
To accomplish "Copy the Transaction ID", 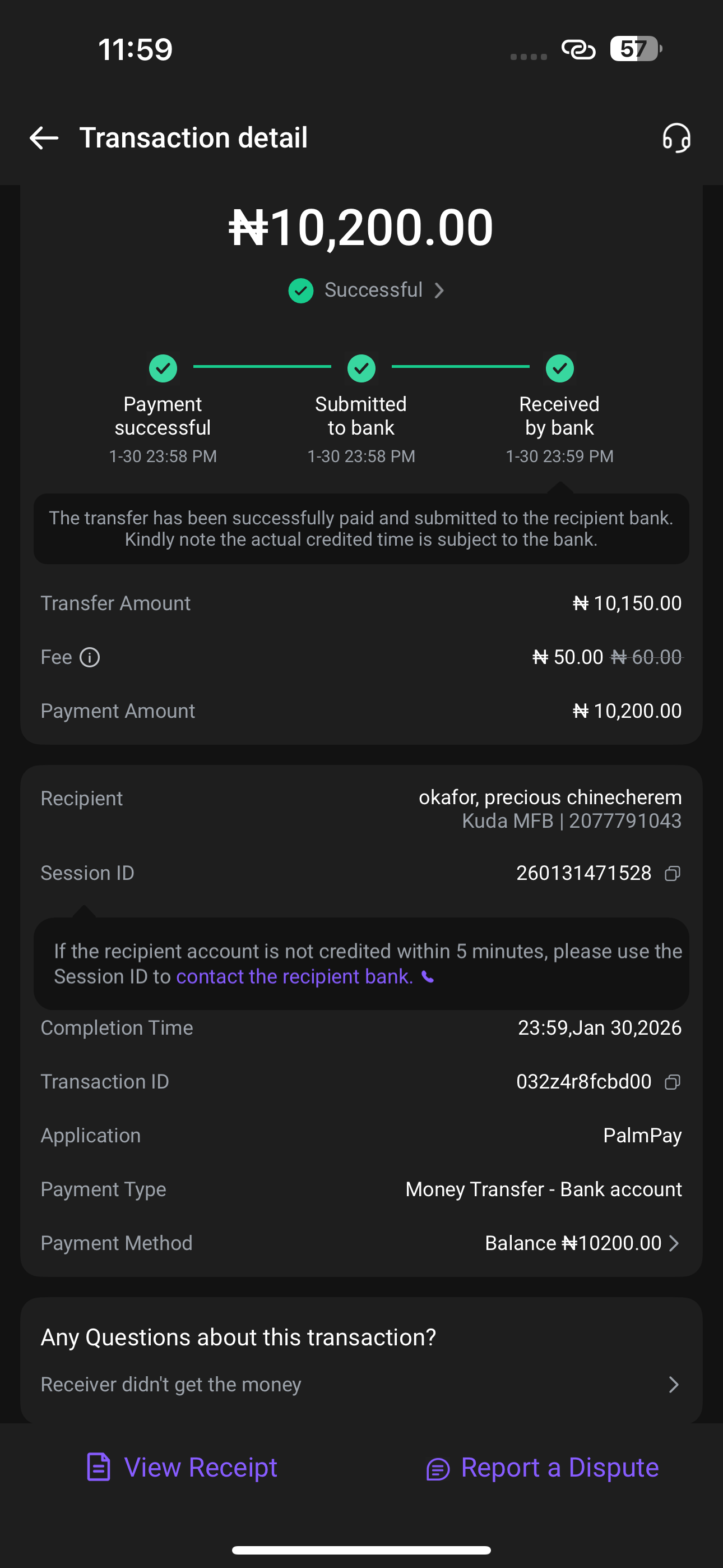I will click(672, 1082).
